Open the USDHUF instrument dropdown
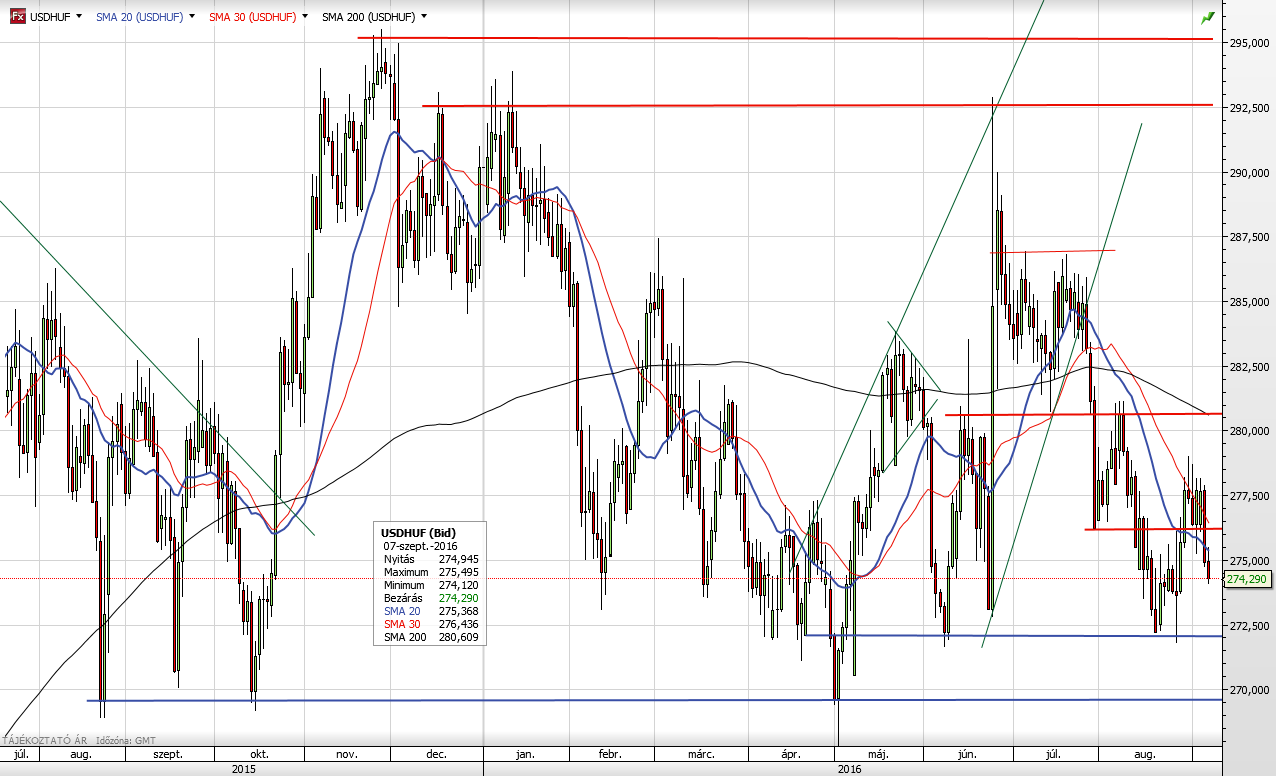This screenshot has height=776, width=1276. 77,17
